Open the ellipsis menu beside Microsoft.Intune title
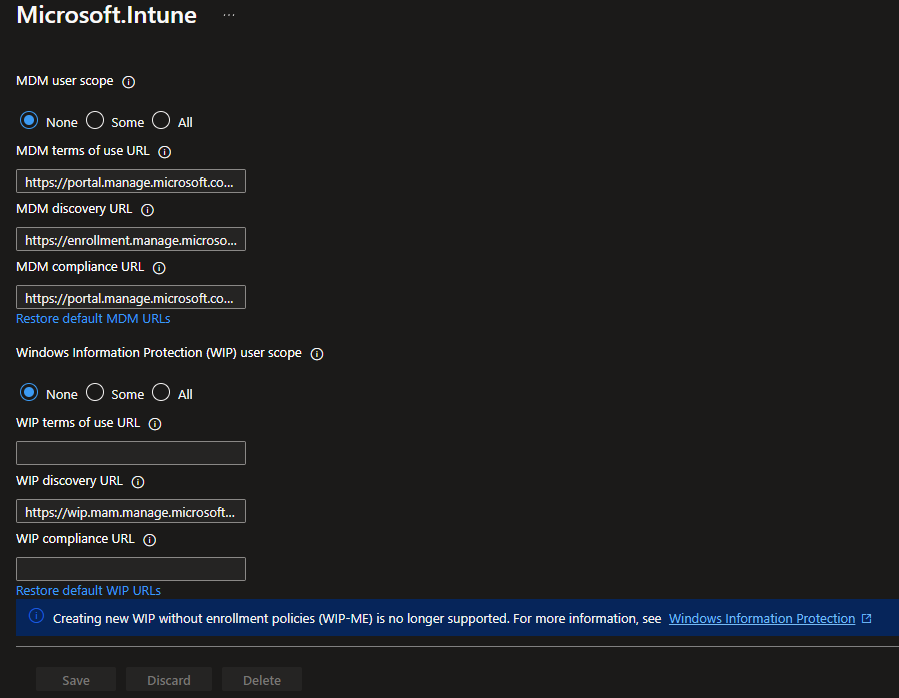The height and width of the screenshot is (698, 899). (229, 15)
